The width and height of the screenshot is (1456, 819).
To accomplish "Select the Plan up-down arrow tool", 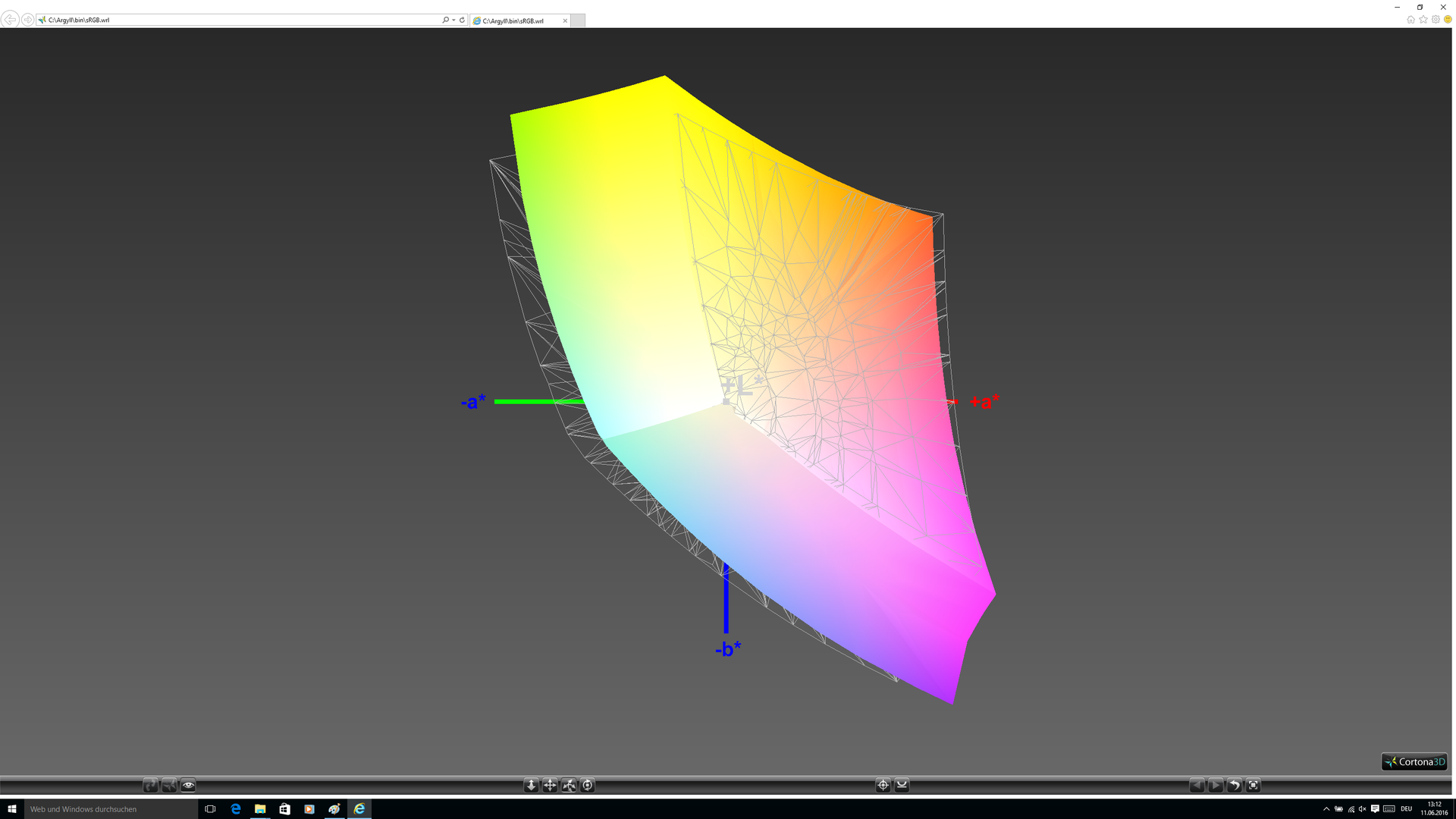I will (531, 786).
